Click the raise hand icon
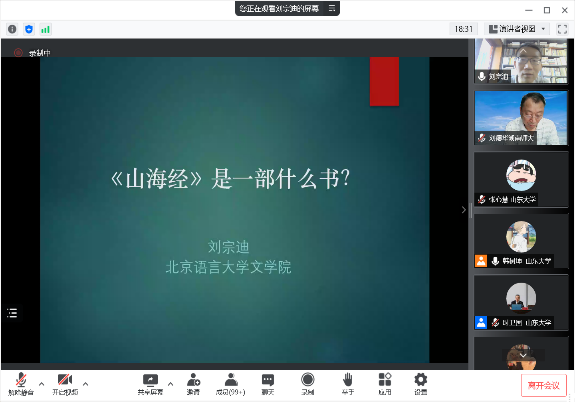The height and width of the screenshot is (402, 575). pyautogui.click(x=348, y=384)
